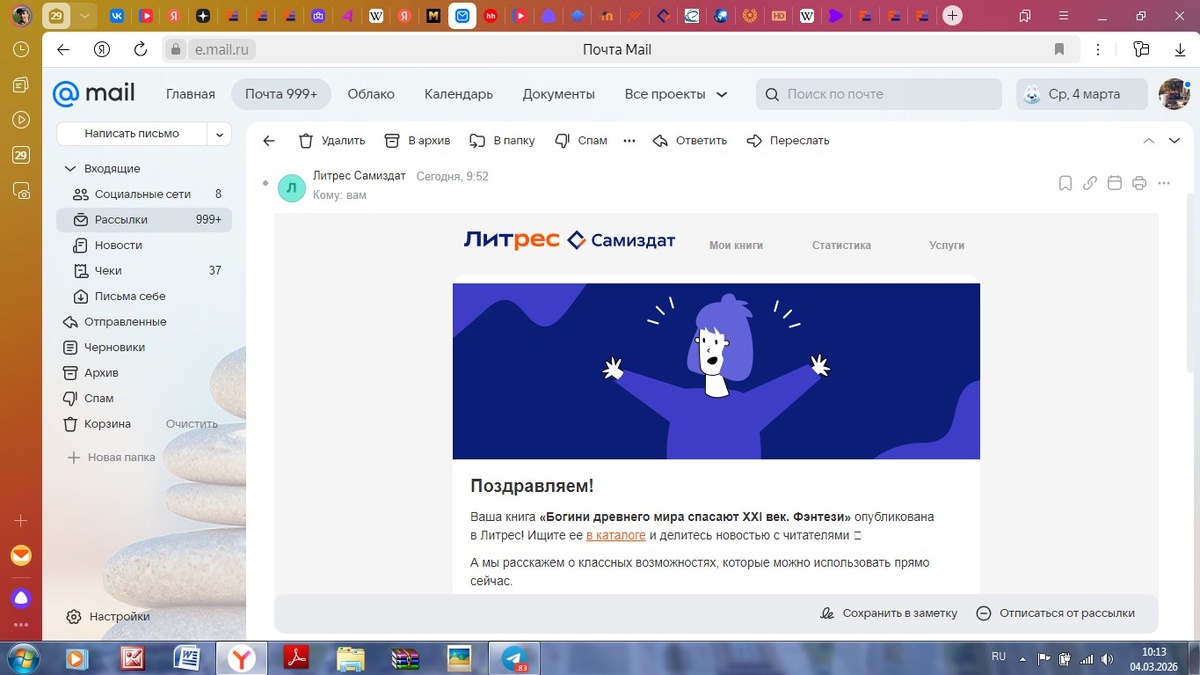Screen dimensions: 1200x675
Task: Move the message with В архив
Action: coord(417,141)
